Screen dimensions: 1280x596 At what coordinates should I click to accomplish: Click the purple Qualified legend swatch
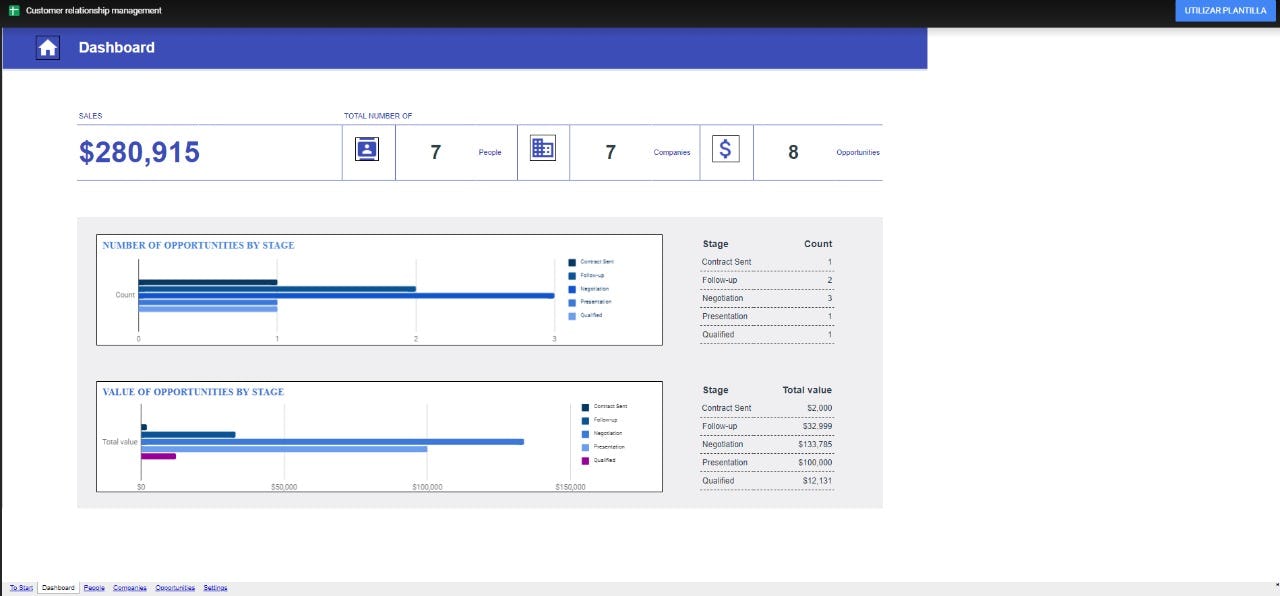coord(585,461)
